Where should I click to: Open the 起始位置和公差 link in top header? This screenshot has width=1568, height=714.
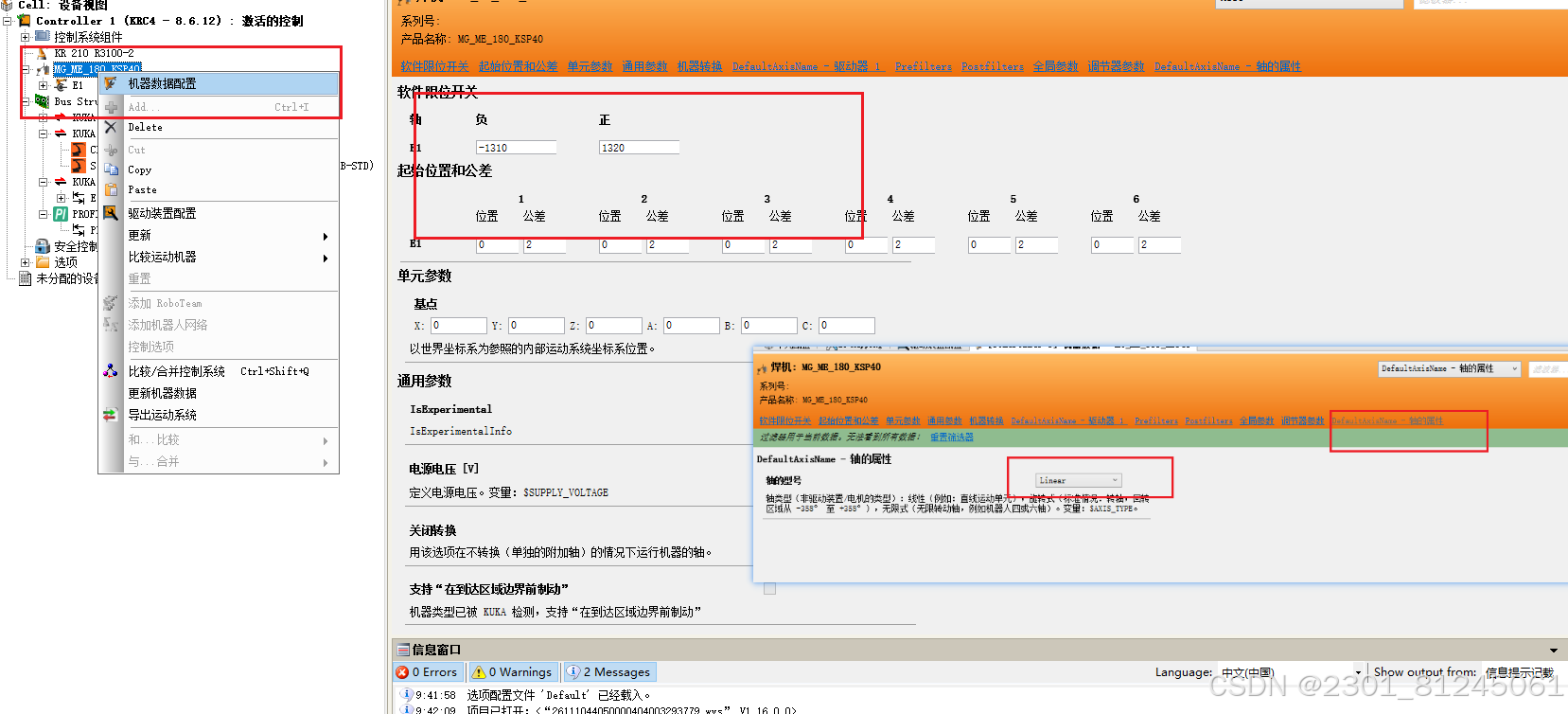pyautogui.click(x=518, y=66)
